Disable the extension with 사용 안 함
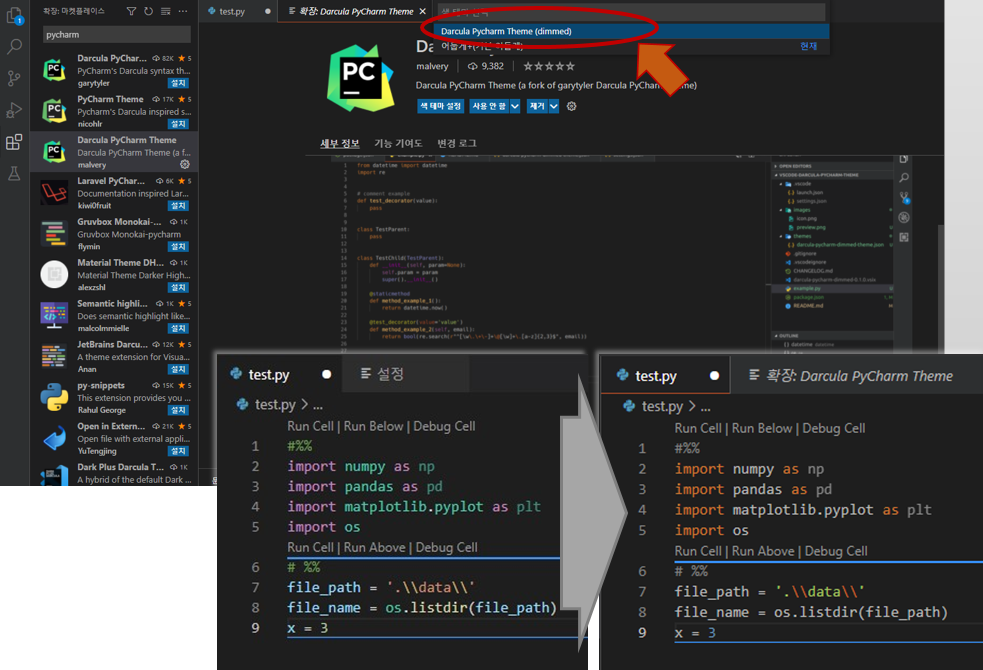The height and width of the screenshot is (670, 983). tap(489, 106)
